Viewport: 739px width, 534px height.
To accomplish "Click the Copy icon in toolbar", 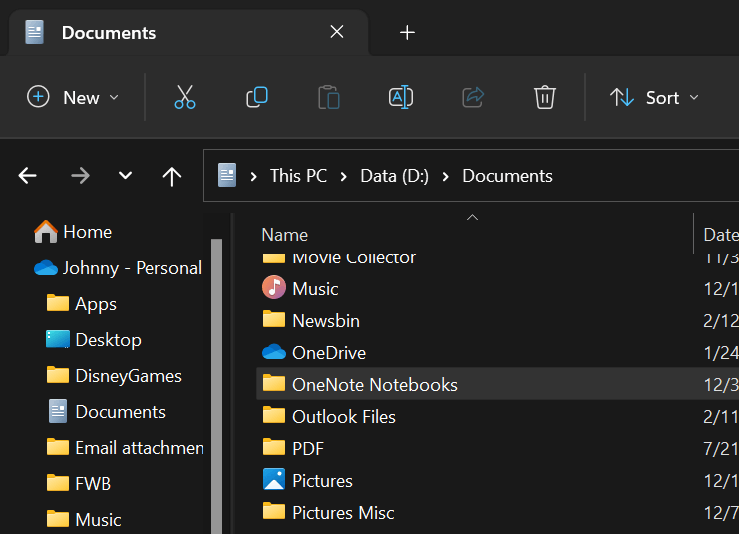I will pyautogui.click(x=257, y=97).
